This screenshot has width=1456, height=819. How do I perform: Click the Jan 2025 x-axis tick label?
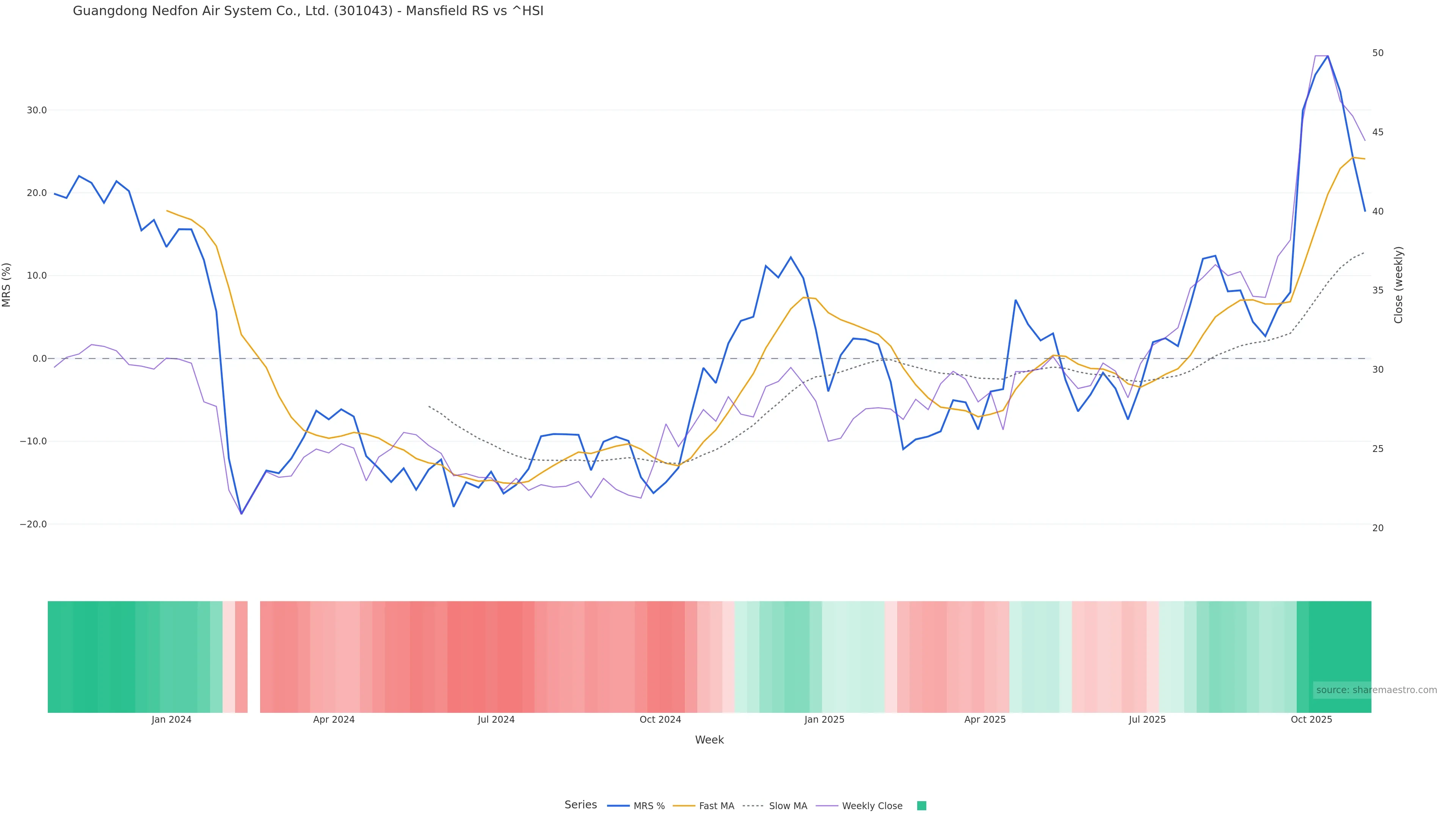824,720
